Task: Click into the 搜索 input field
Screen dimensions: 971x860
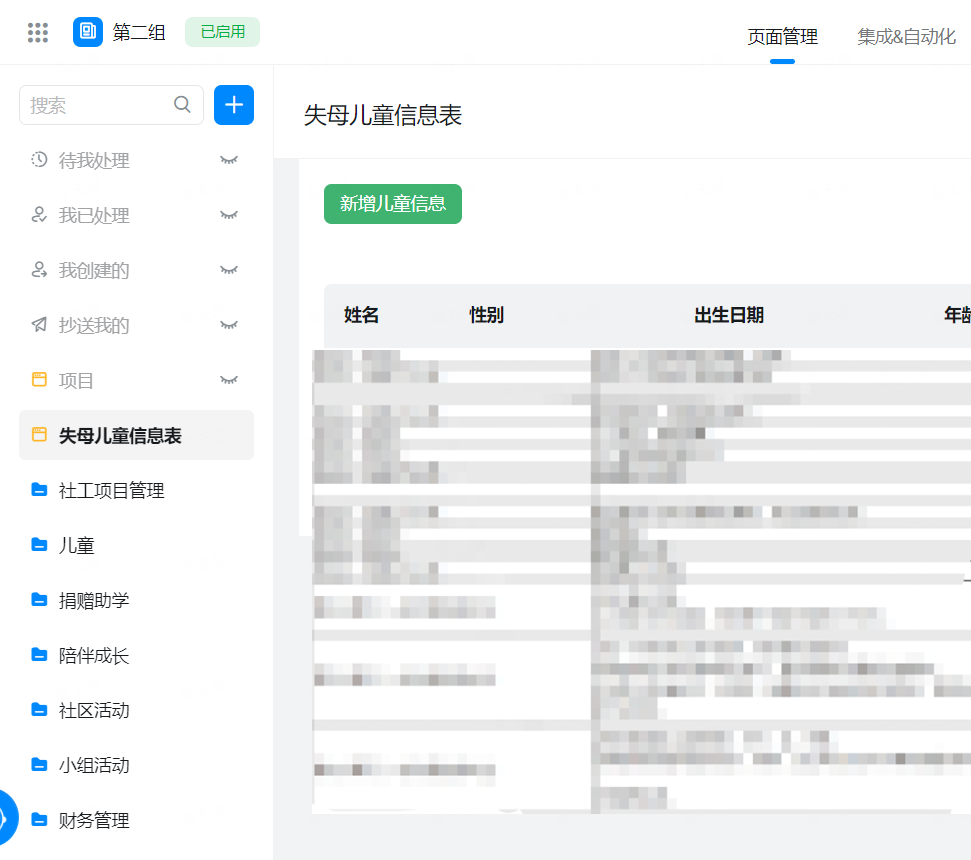Action: (95, 105)
